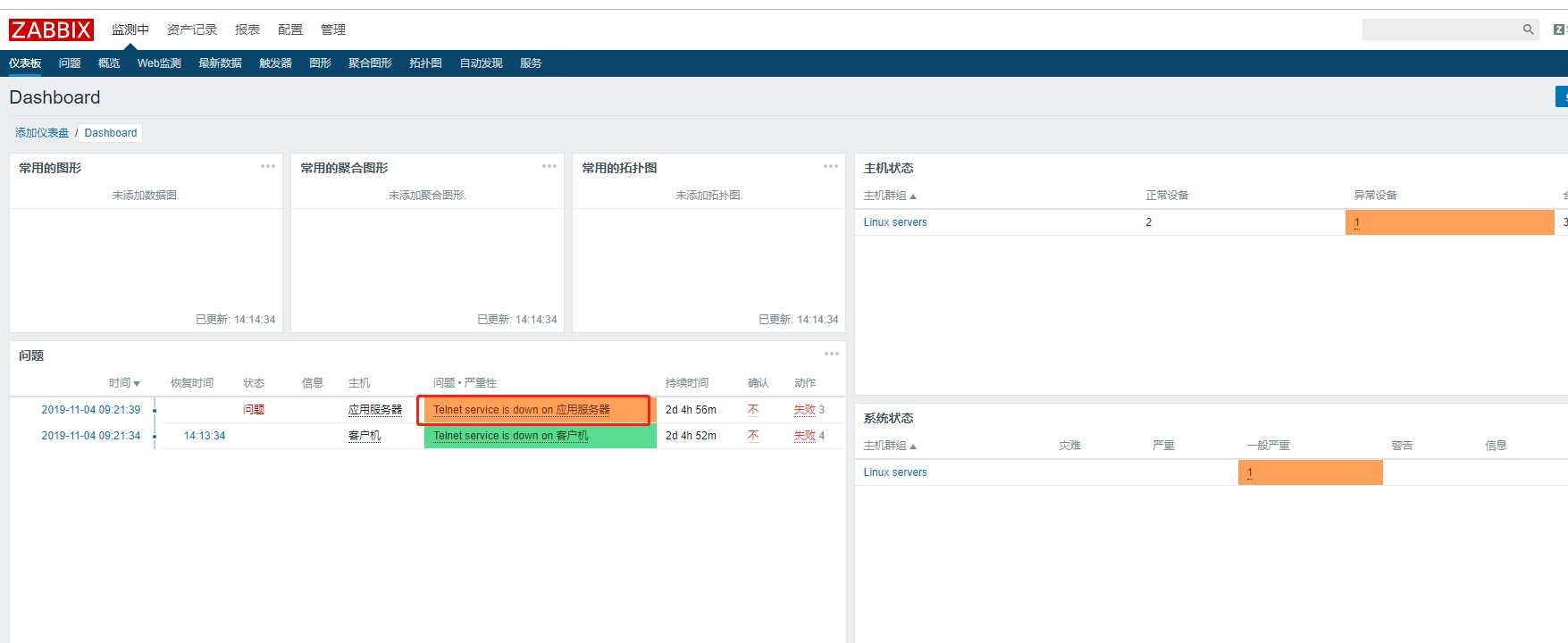
Task: Go to the 问题 submenu tab
Action: [x=70, y=63]
